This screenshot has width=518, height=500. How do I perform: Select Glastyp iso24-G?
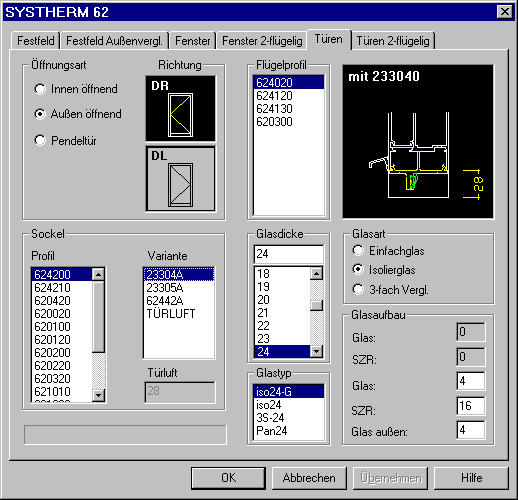pyautogui.click(x=289, y=392)
